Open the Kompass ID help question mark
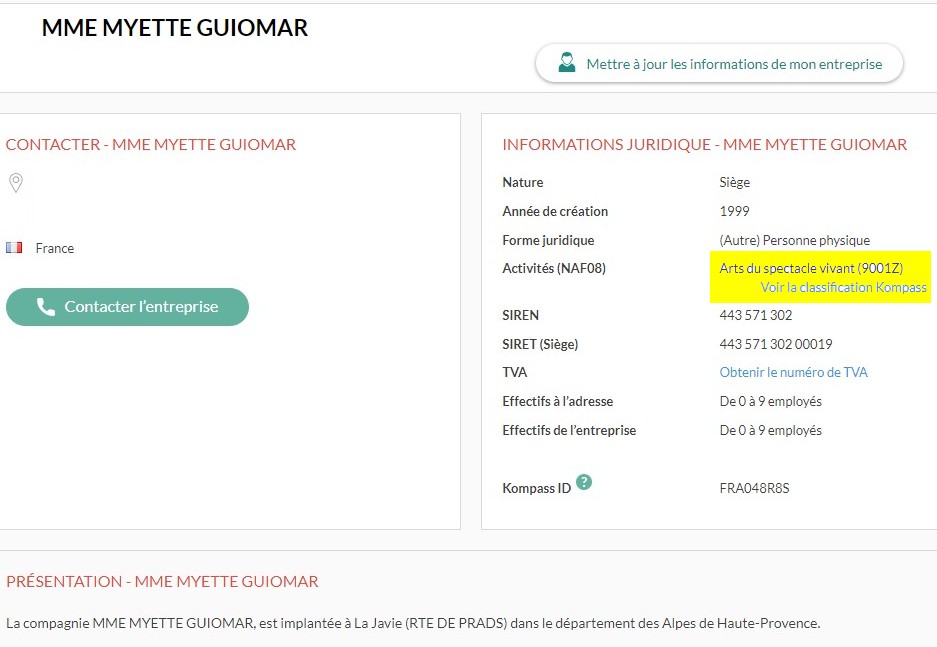The height and width of the screenshot is (647, 937). (584, 482)
